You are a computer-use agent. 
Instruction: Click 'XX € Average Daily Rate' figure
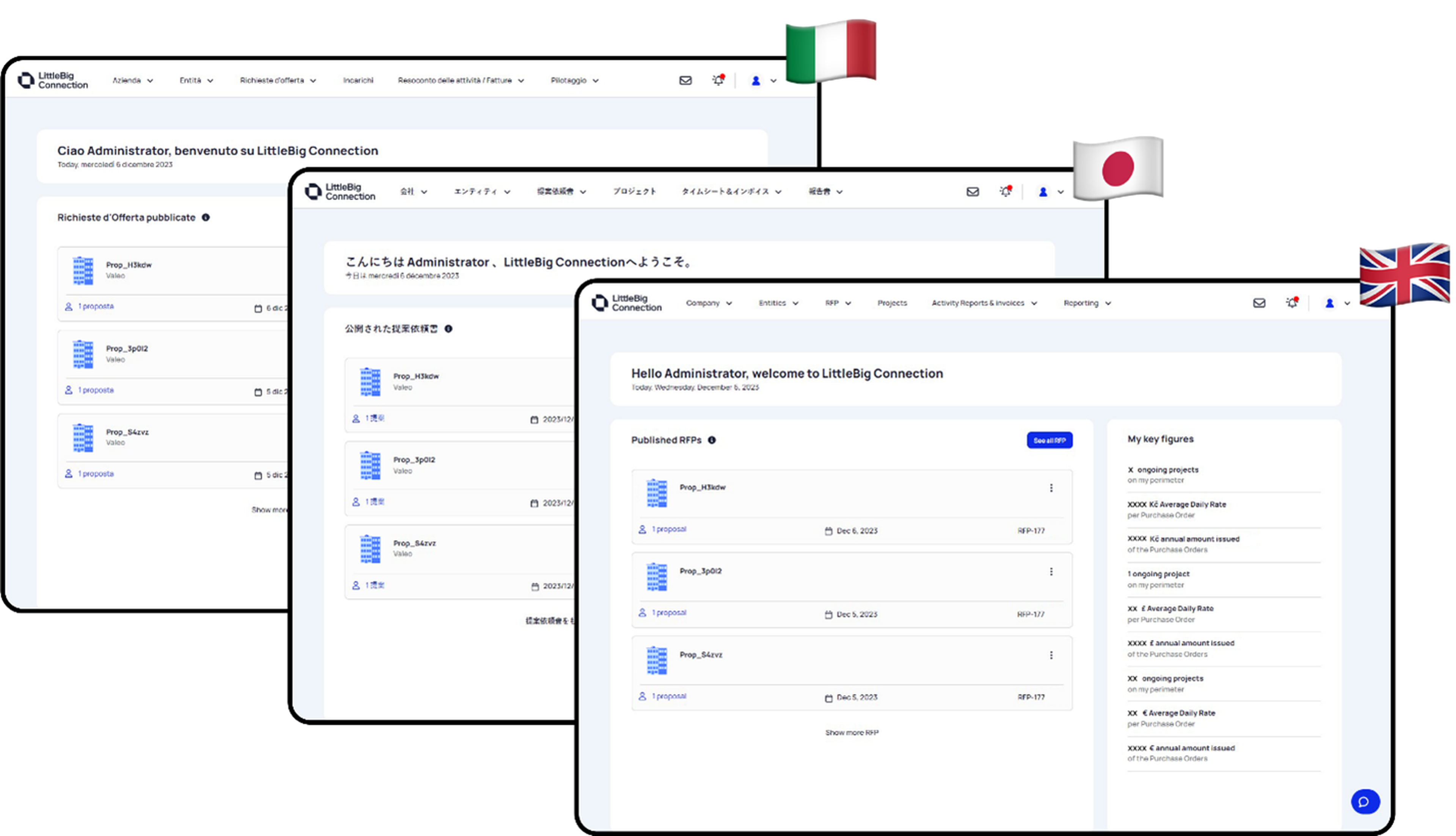1171,713
